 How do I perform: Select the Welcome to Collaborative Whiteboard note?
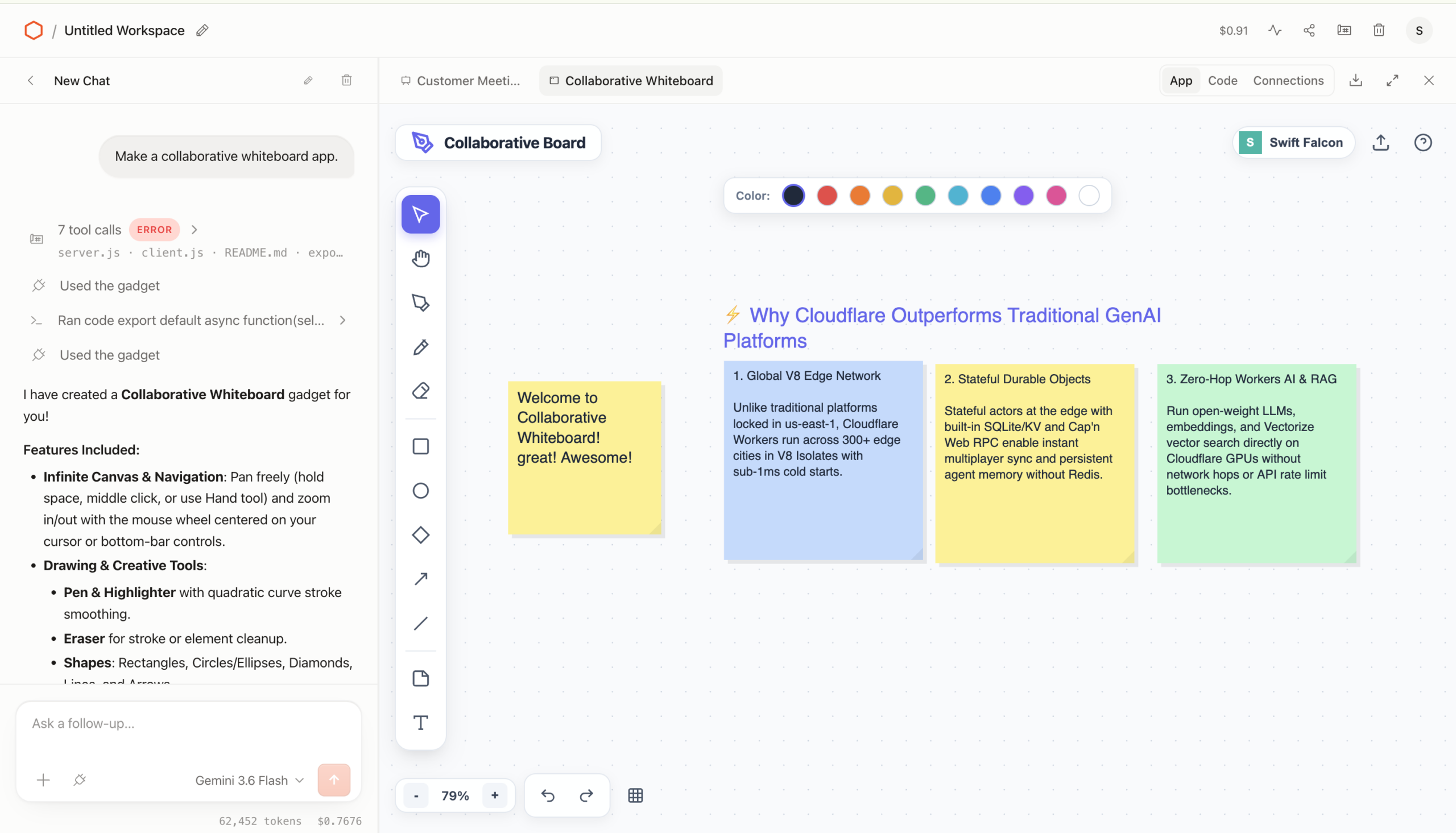[585, 458]
